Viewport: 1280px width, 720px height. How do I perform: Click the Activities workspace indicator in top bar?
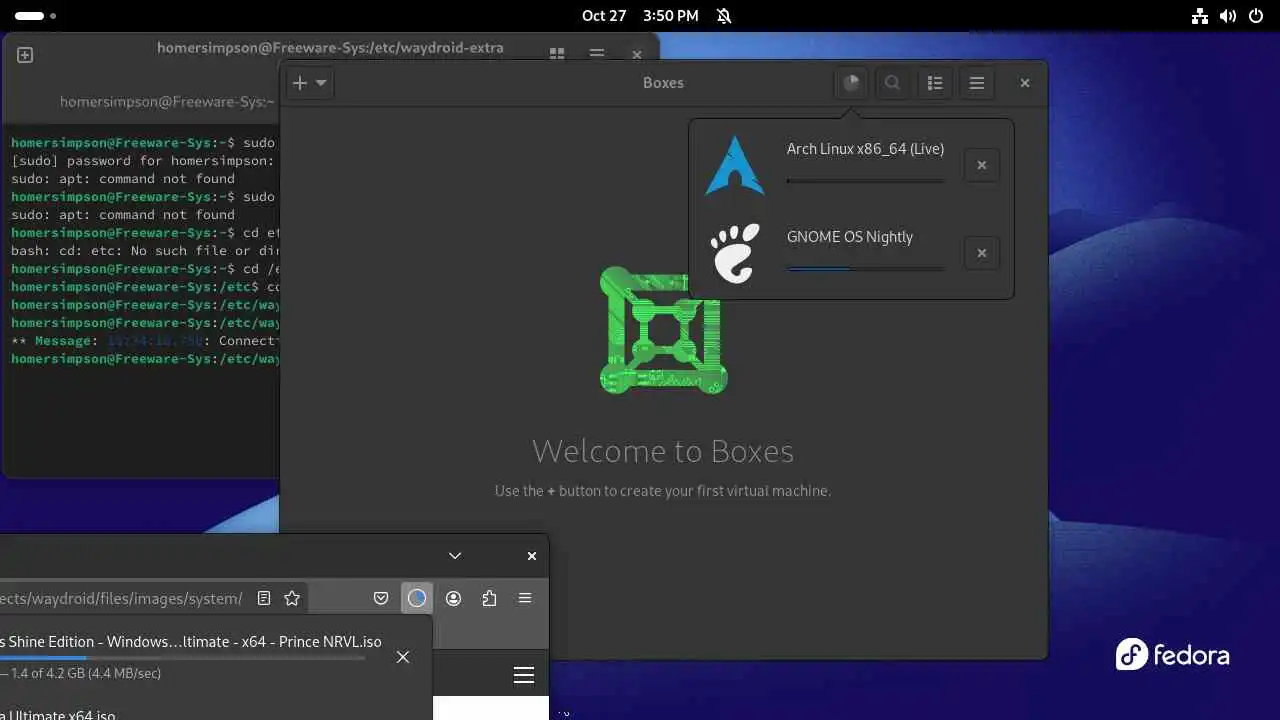click(35, 16)
